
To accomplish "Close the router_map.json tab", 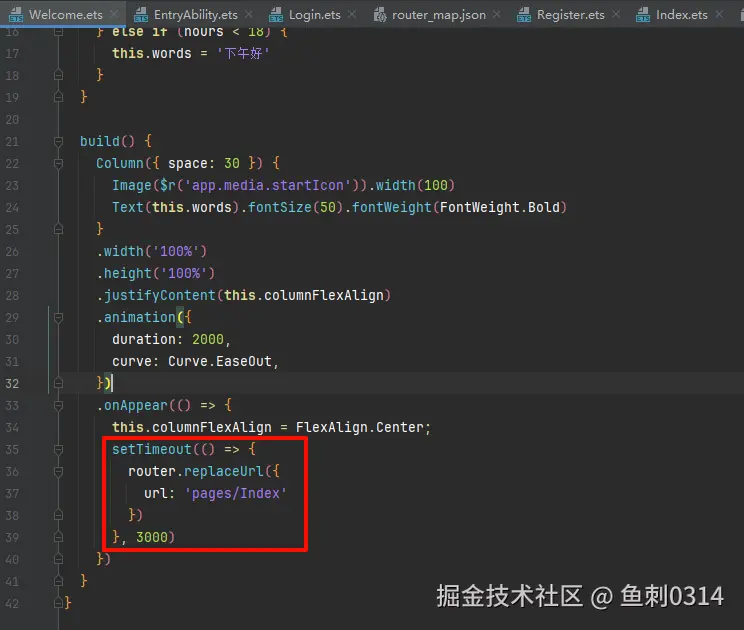I will [x=496, y=14].
